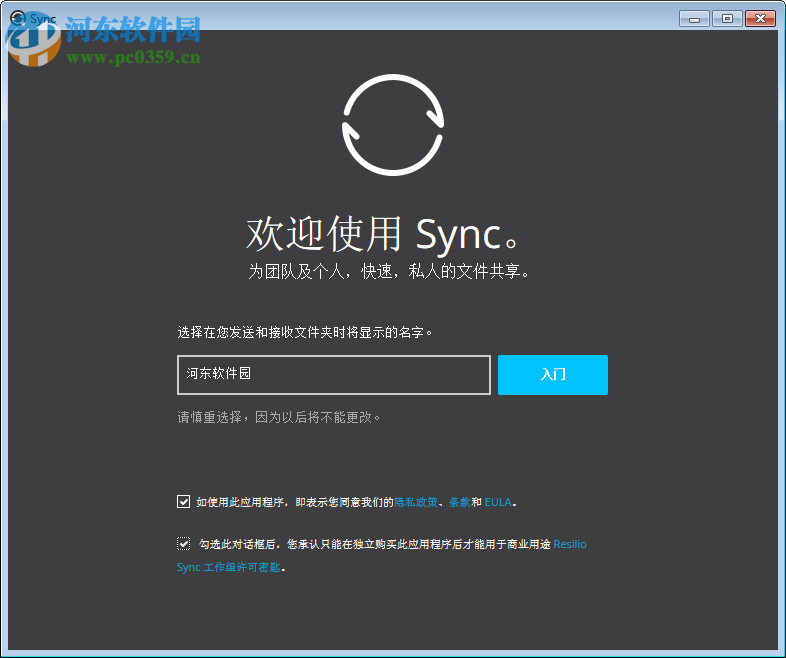The height and width of the screenshot is (658, 786).
Task: Open the 条款 terms link
Action: click(x=459, y=502)
